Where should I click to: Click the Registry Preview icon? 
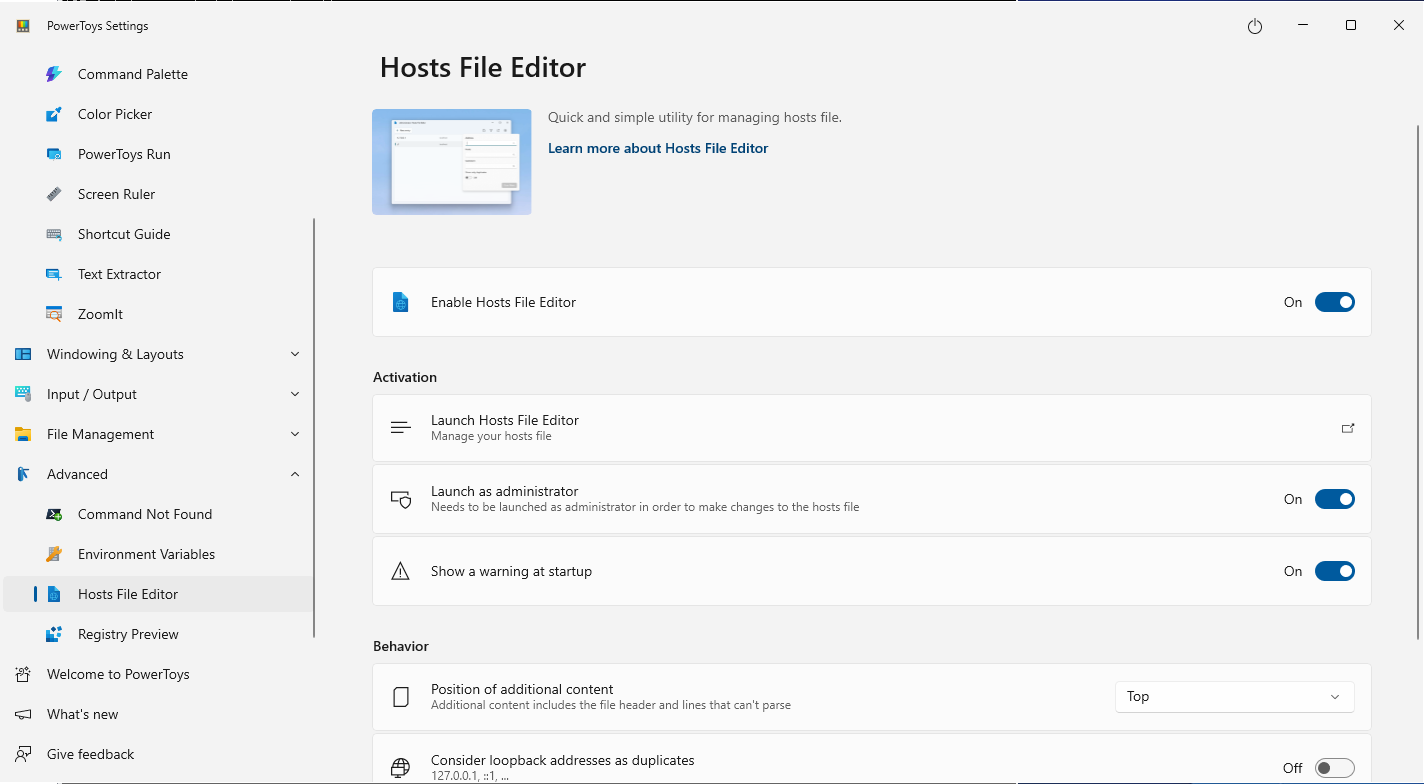[x=54, y=634]
